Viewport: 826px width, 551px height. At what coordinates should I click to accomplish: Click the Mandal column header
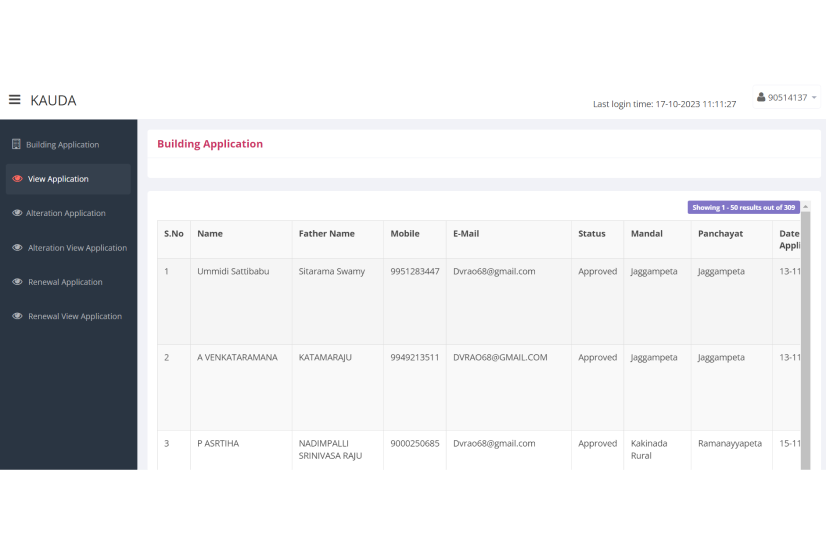pyautogui.click(x=646, y=234)
